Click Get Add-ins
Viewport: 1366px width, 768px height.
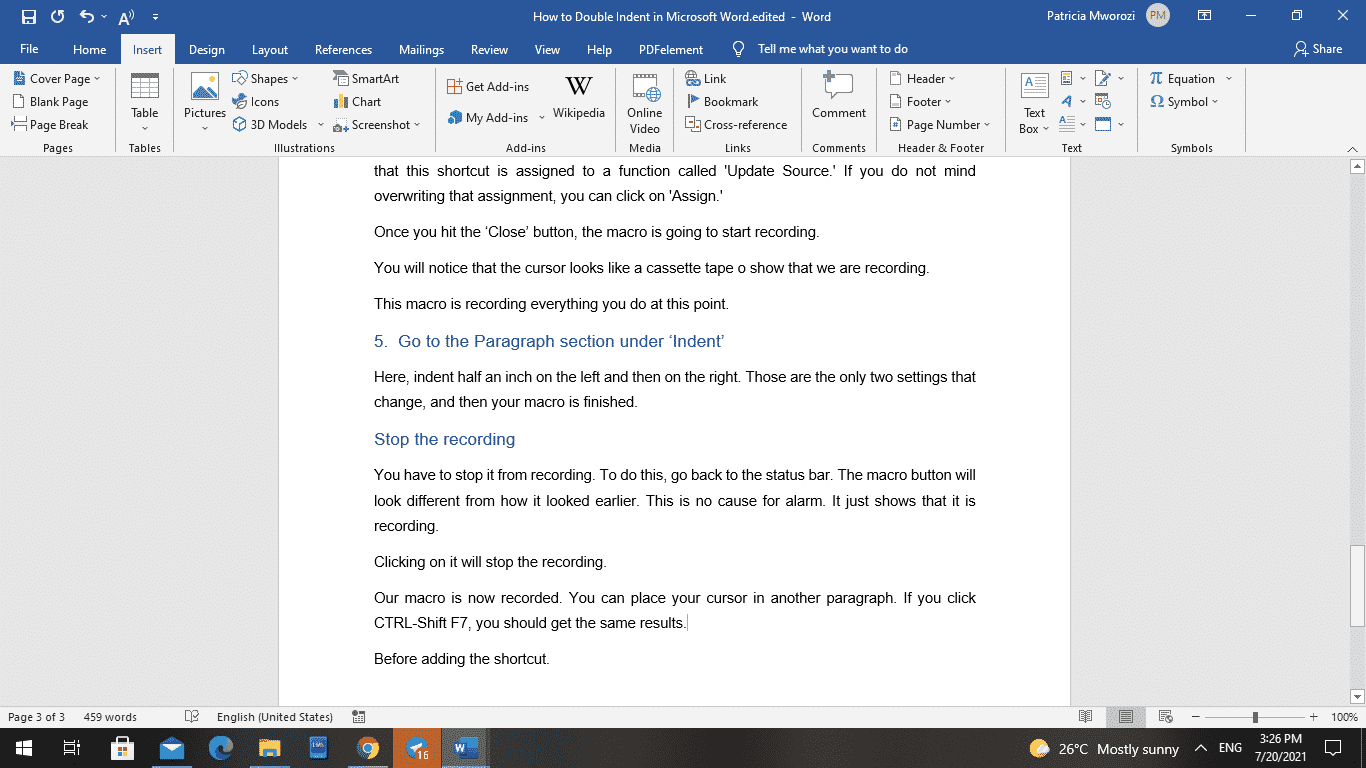coord(488,87)
